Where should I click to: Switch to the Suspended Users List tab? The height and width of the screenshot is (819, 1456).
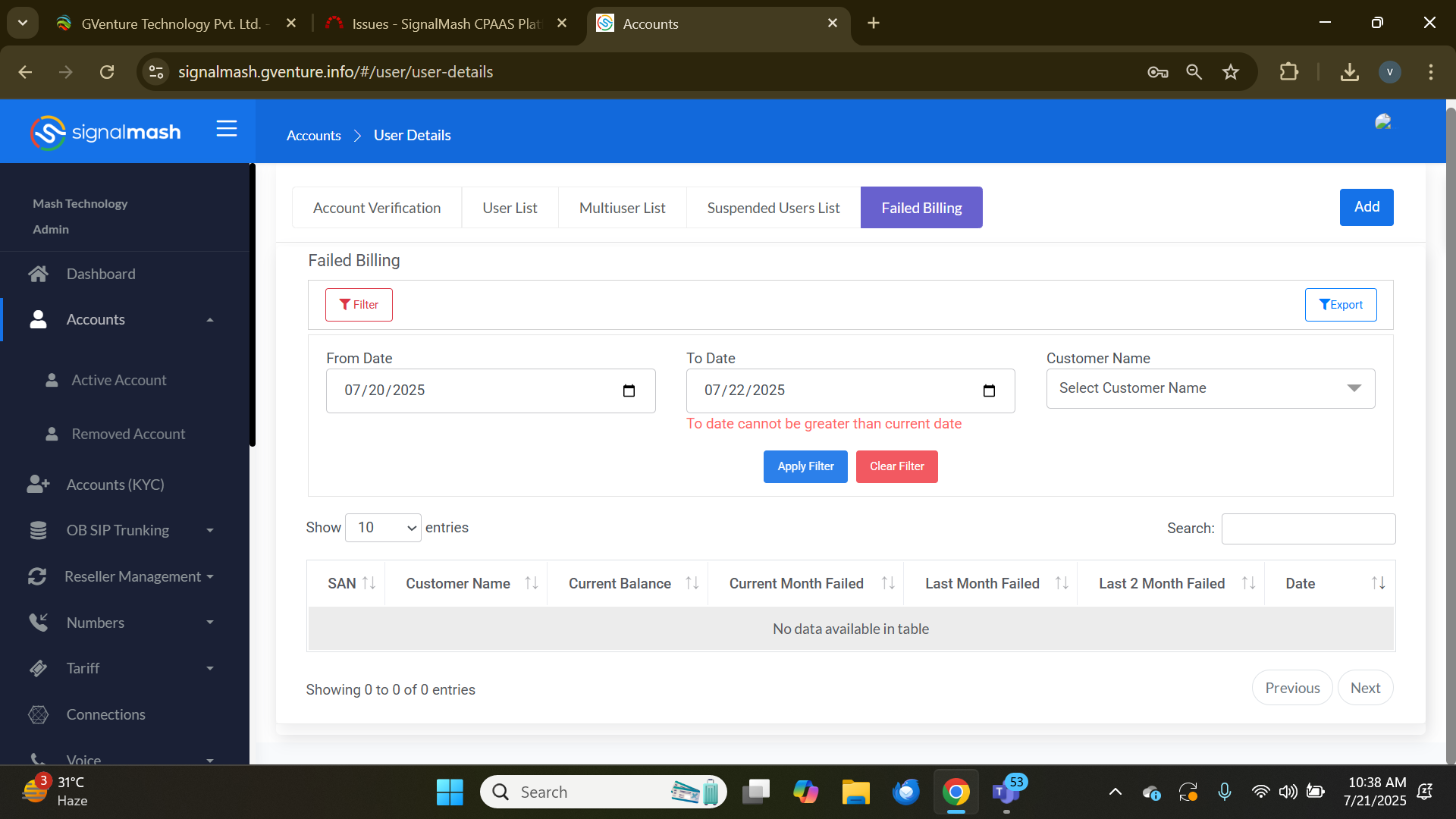click(773, 208)
